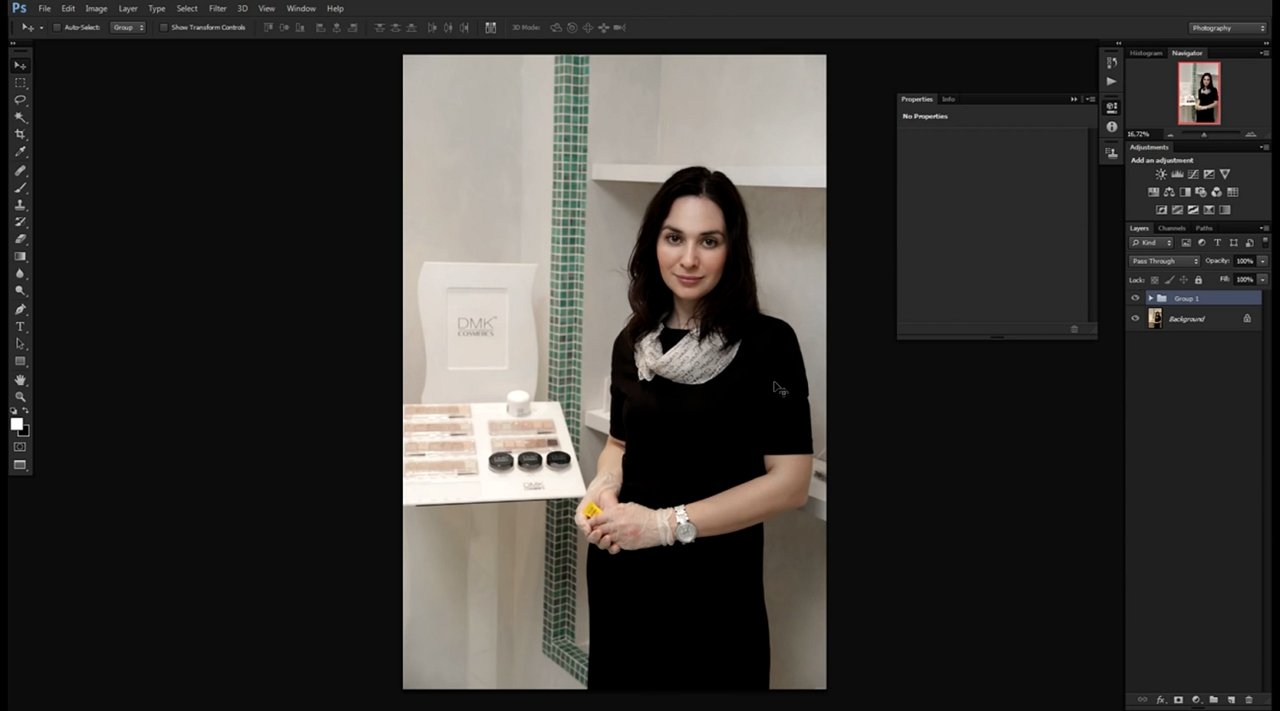Viewport: 1280px width, 711px height.
Task: Select the Zoom tool
Action: tap(20, 397)
